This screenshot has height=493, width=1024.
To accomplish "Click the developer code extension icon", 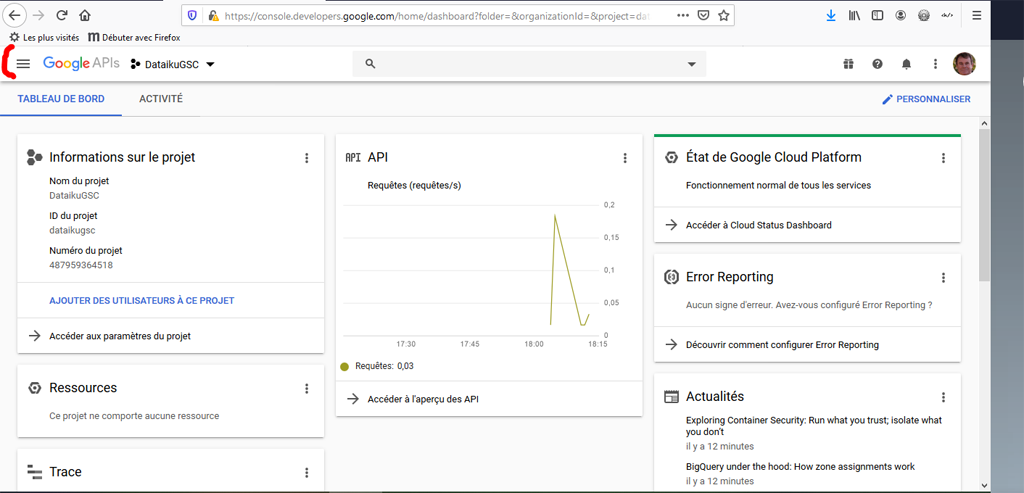I will coord(946,15).
